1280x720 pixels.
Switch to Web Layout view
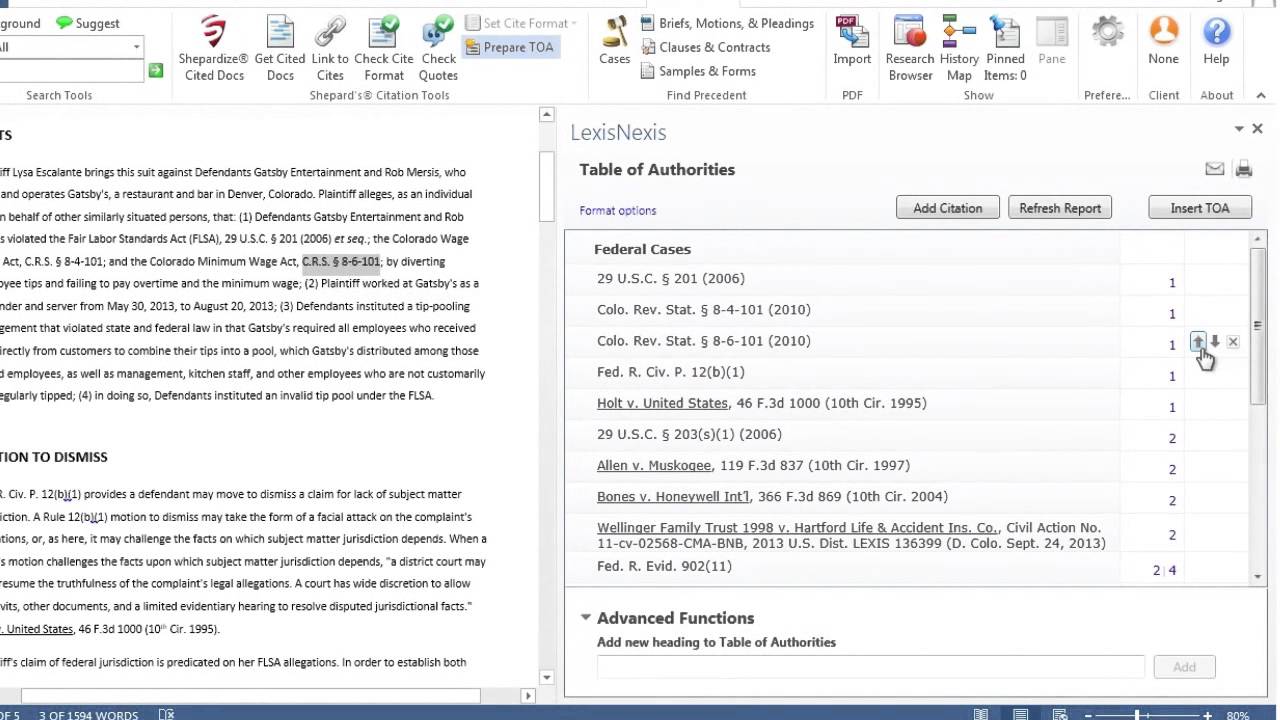(1059, 714)
